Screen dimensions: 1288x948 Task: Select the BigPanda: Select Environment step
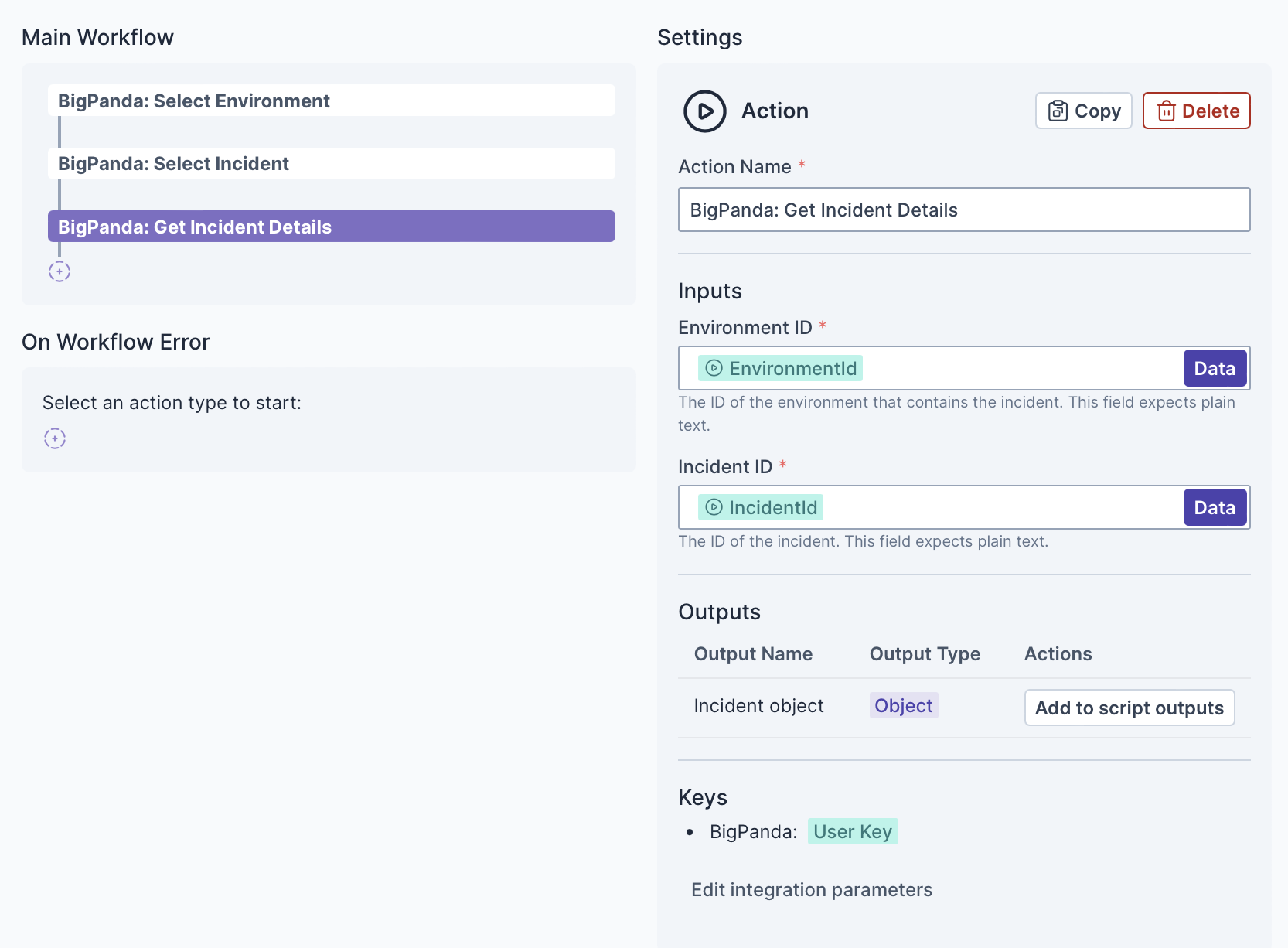coord(331,101)
